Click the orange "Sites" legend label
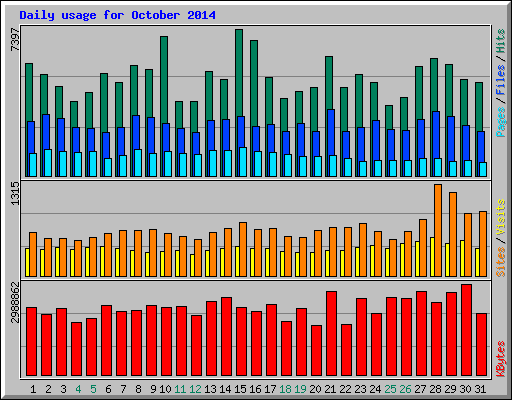 click(x=500, y=262)
